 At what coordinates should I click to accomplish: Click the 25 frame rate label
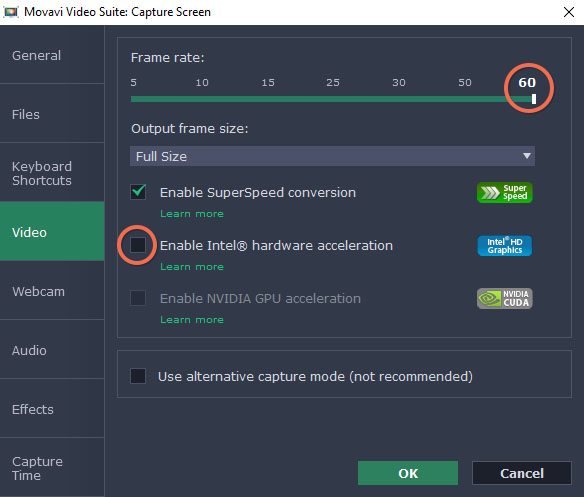click(333, 82)
